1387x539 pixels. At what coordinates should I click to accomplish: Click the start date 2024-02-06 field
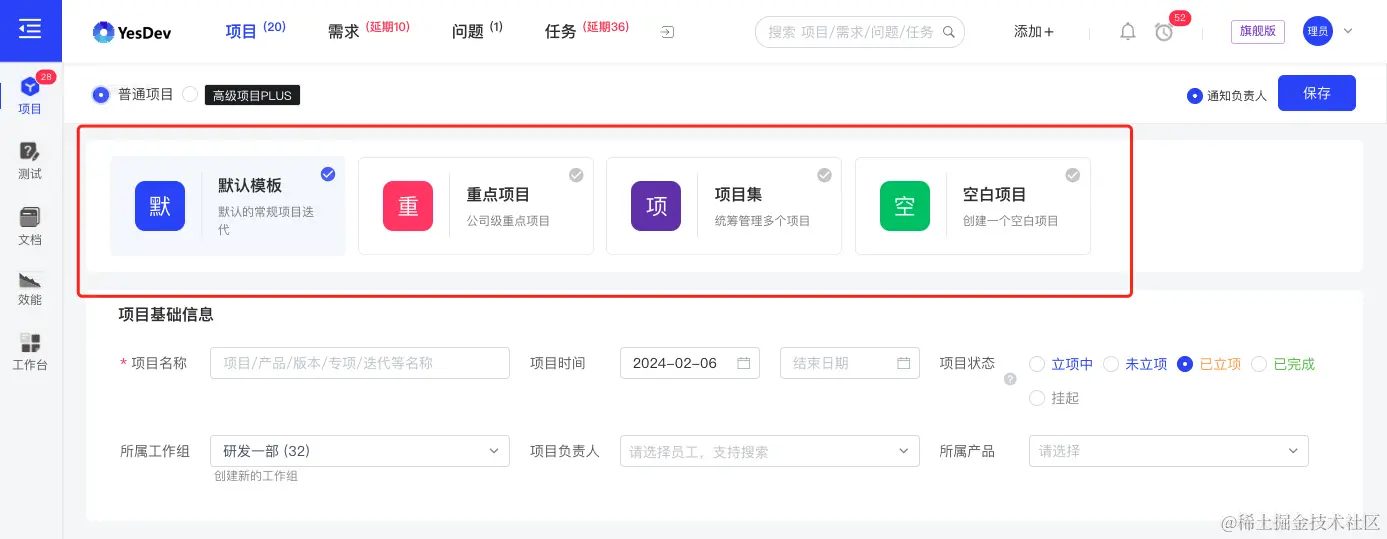690,363
